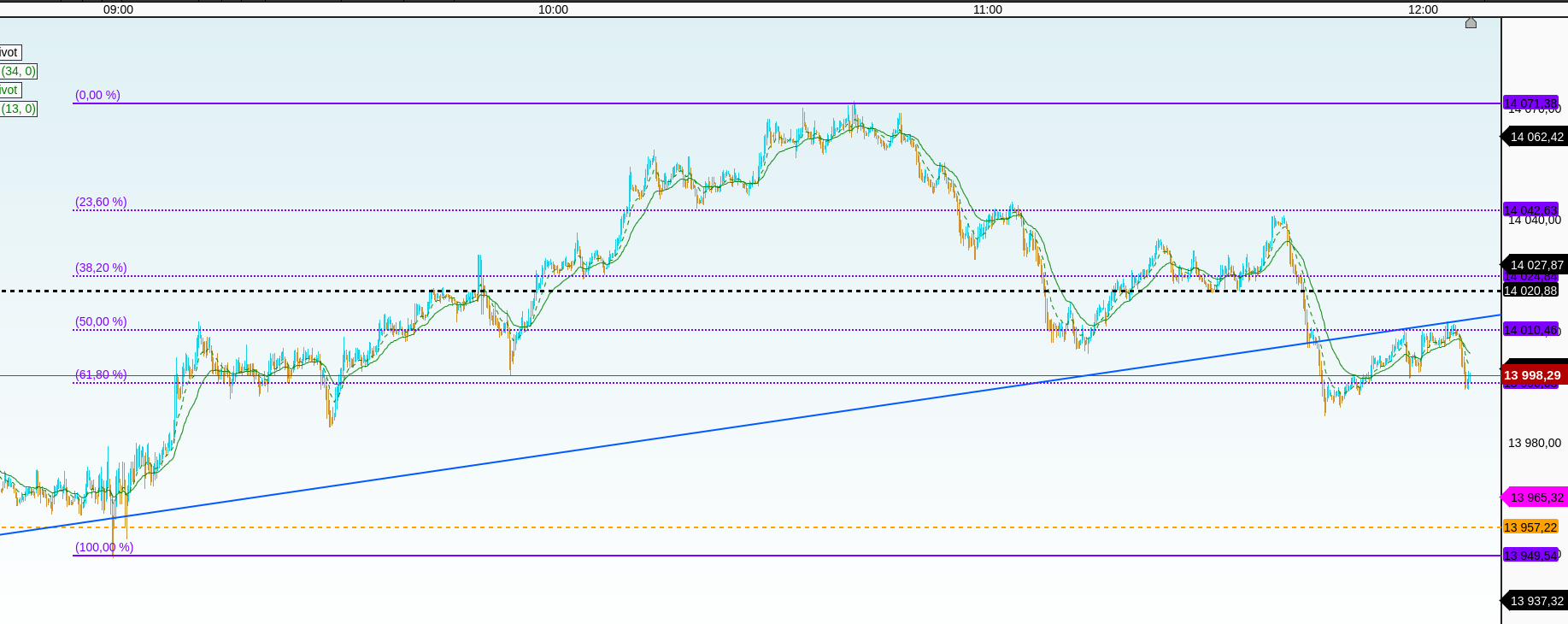Select the black 13 937,32 price marker
Image resolution: width=1568 pixels, height=624 pixels.
1534,601
